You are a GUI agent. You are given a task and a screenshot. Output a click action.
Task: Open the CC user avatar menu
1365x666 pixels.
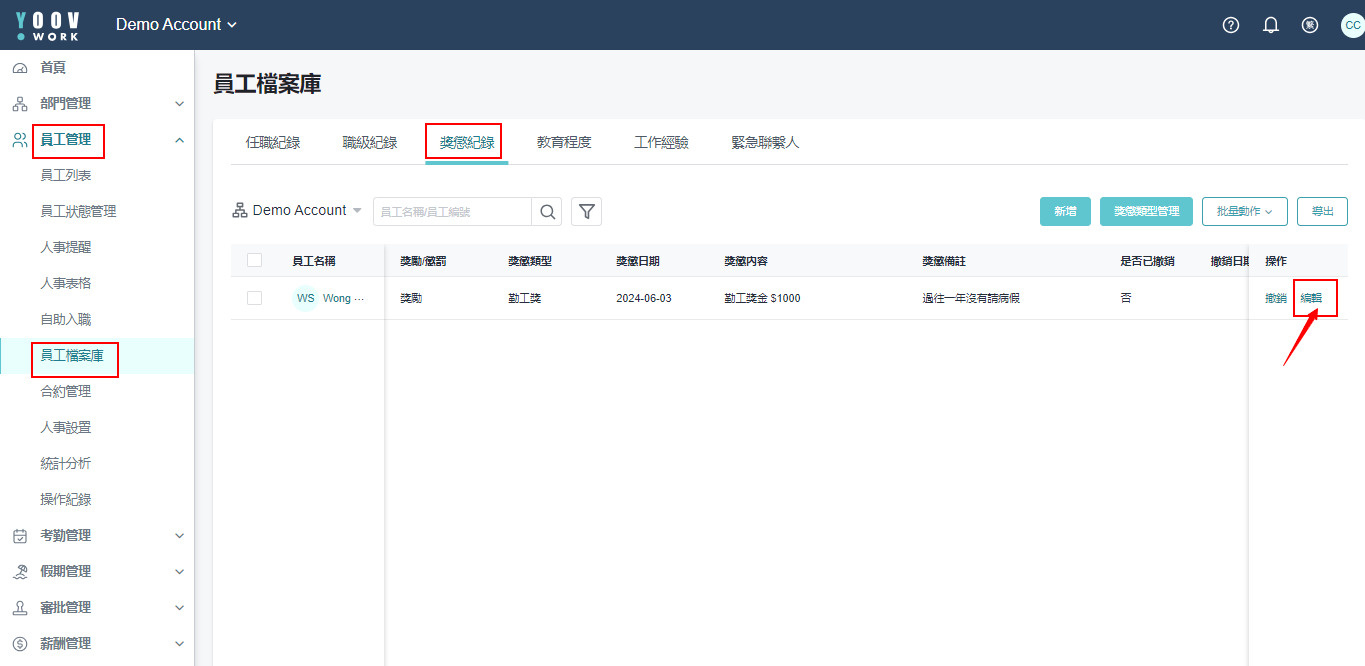click(1351, 25)
